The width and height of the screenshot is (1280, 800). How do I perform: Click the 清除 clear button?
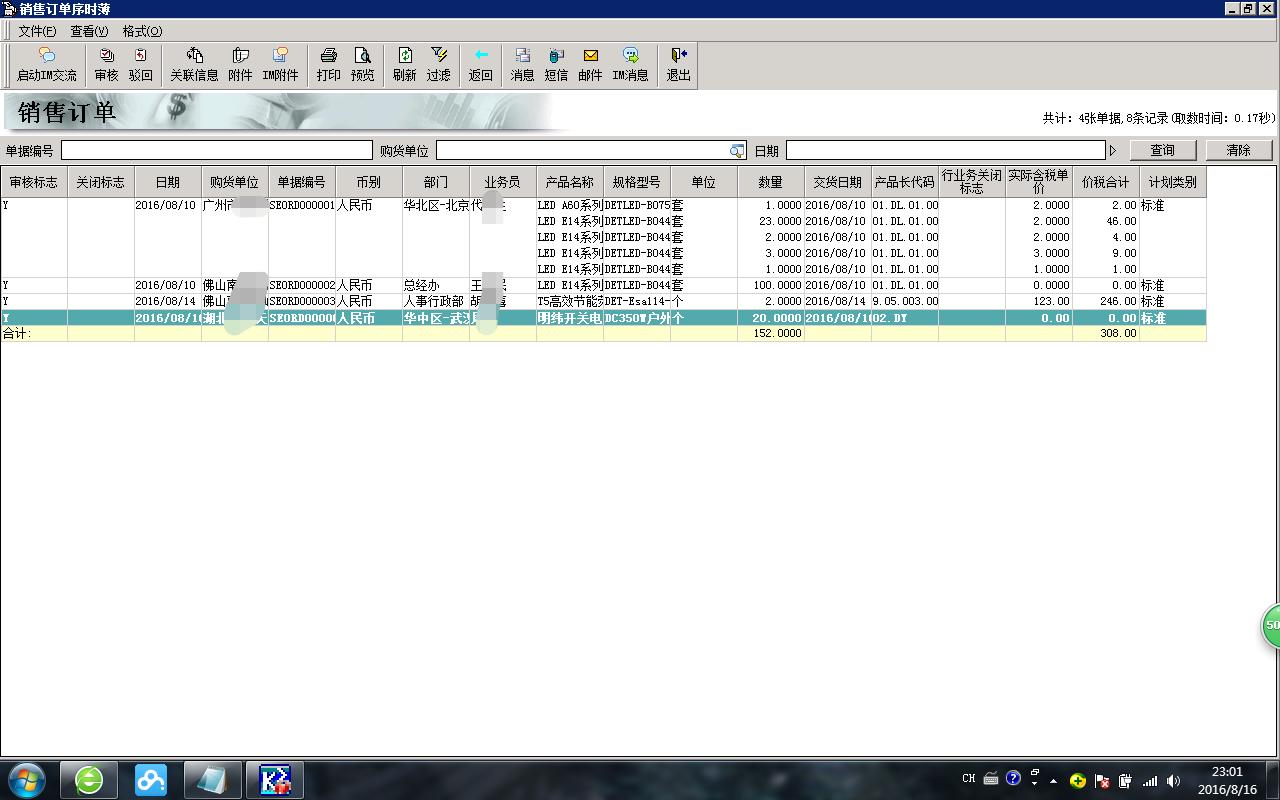pos(1239,150)
